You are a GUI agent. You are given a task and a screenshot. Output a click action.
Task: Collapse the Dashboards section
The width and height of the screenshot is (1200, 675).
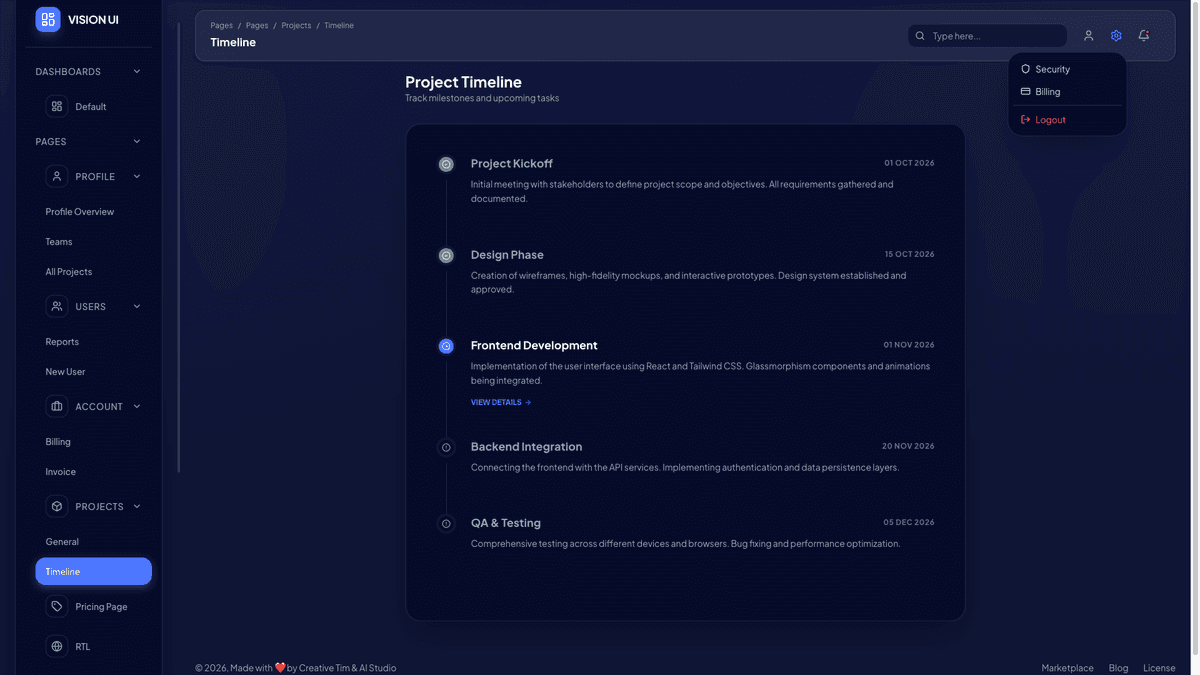[x=137, y=71]
